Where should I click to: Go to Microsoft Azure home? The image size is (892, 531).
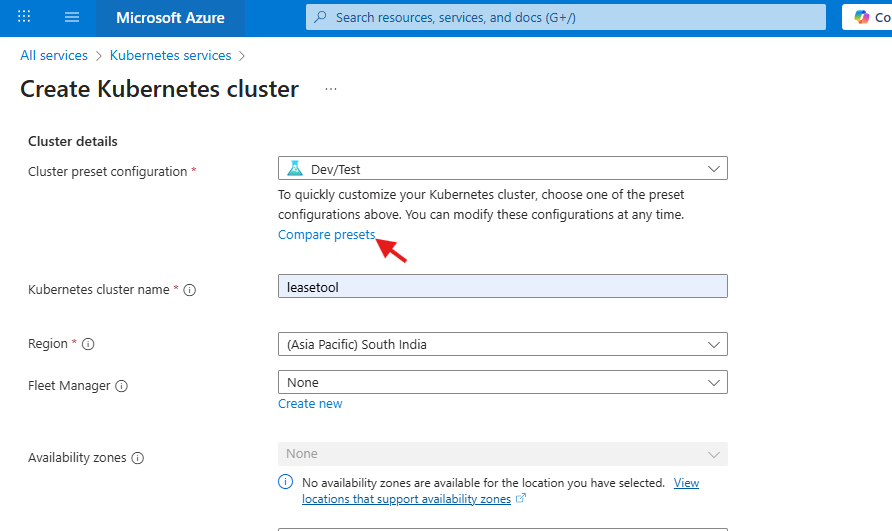click(x=170, y=18)
